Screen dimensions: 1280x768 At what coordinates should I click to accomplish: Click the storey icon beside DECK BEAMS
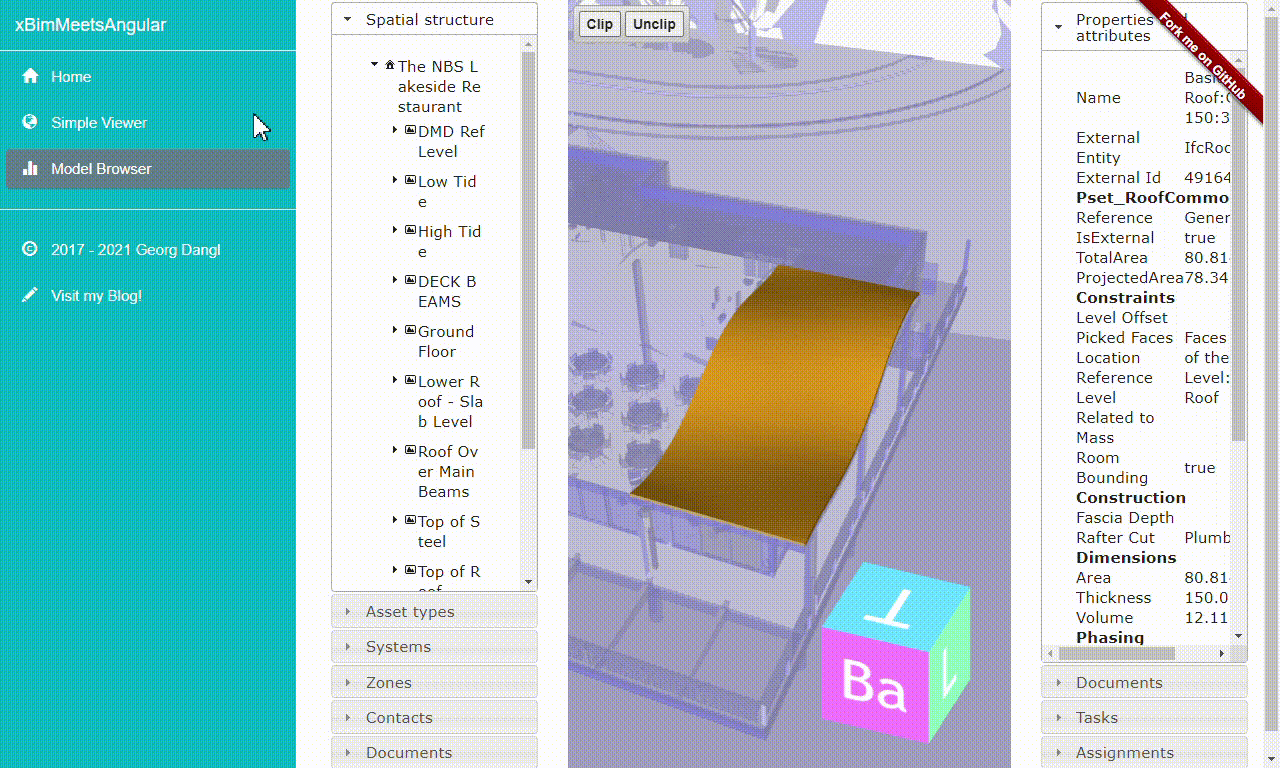(410, 280)
